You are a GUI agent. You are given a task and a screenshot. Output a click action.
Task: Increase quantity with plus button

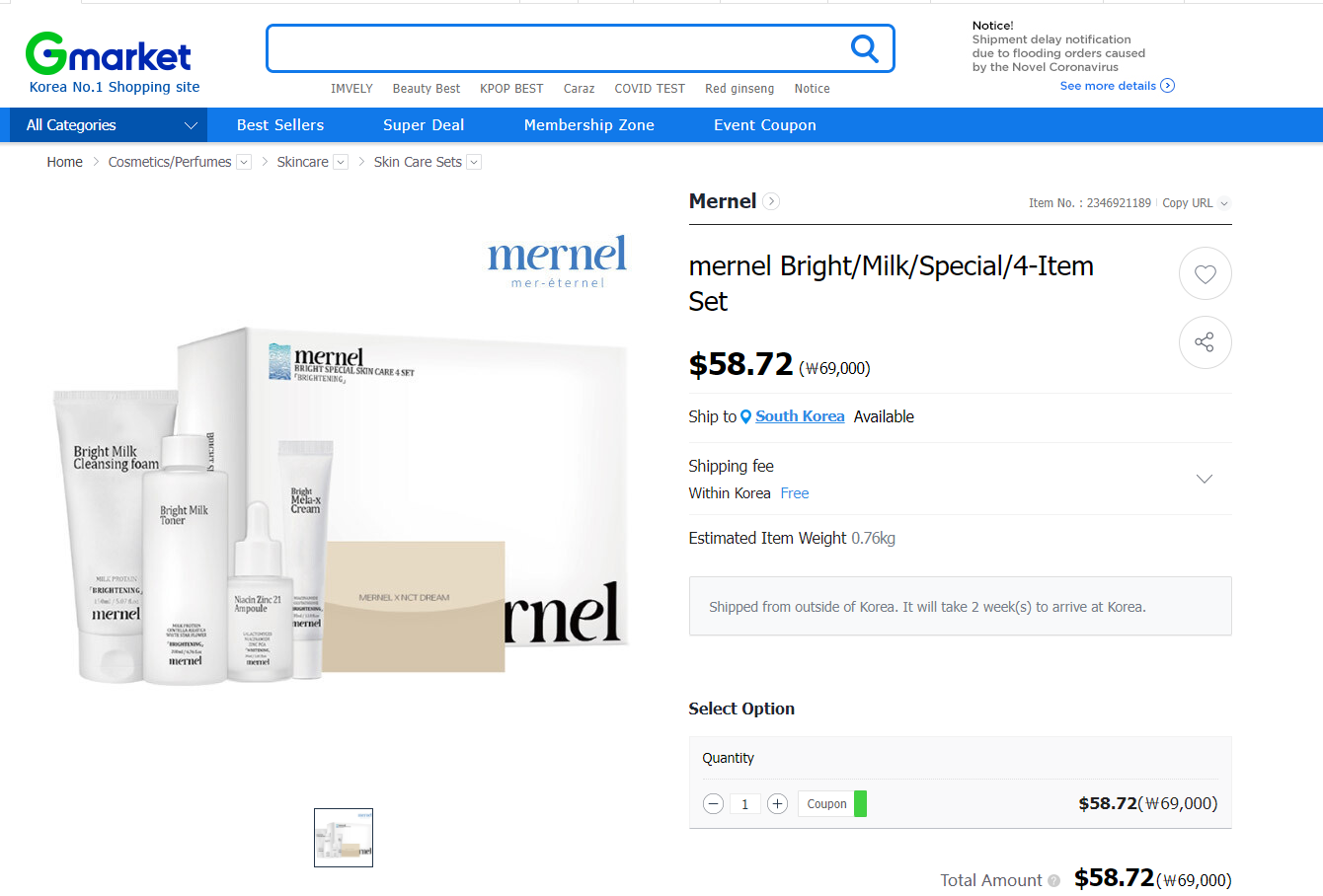tap(777, 804)
